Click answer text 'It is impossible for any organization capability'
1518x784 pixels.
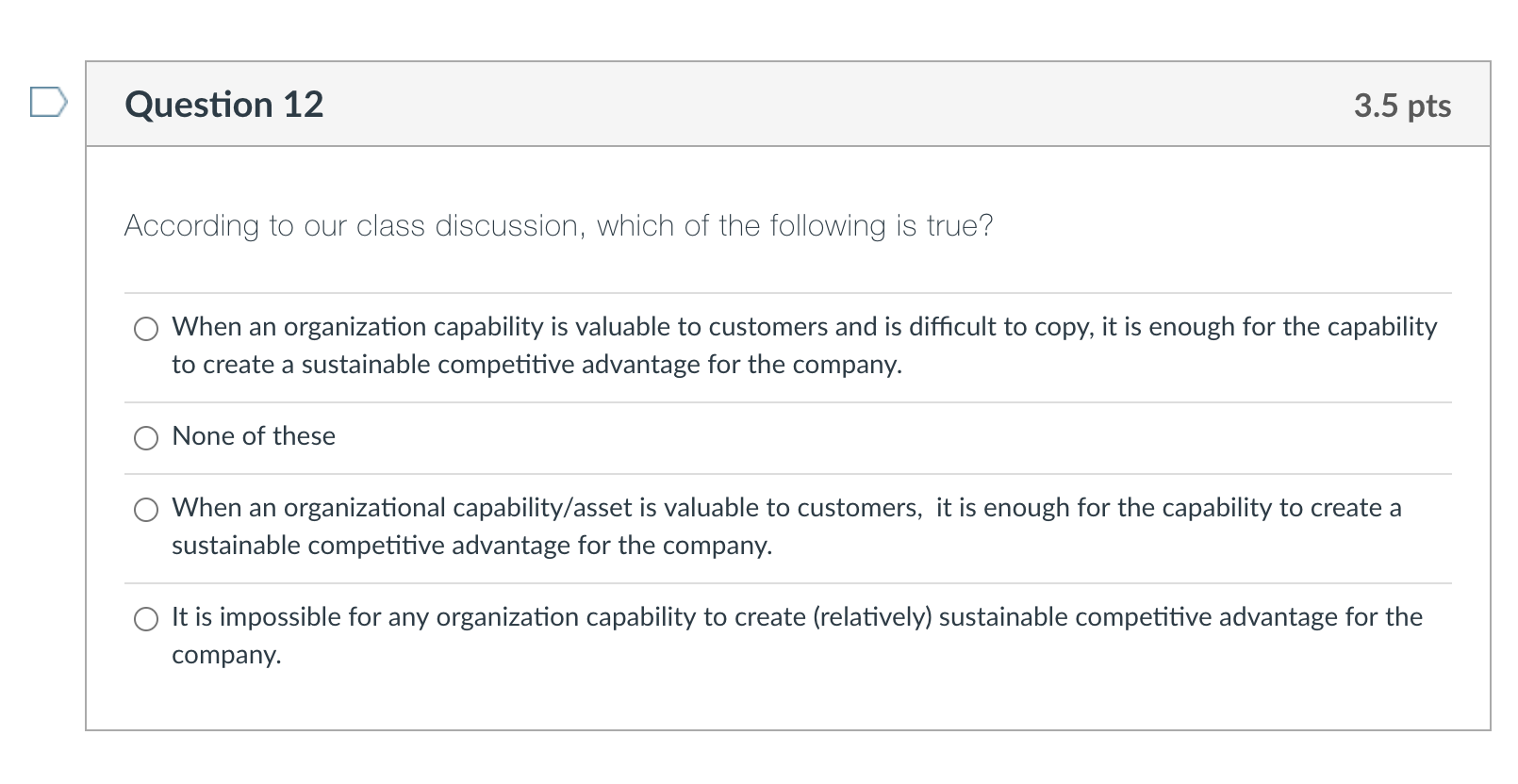pos(797,636)
